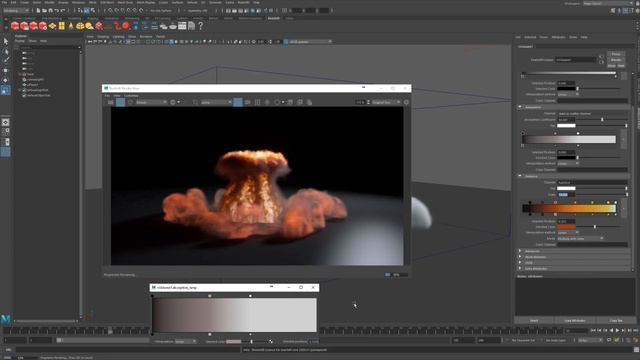Click the white Tint swatch in the Absorption section
Image resolution: width=640 pixels, height=360 pixels.
click(x=567, y=125)
